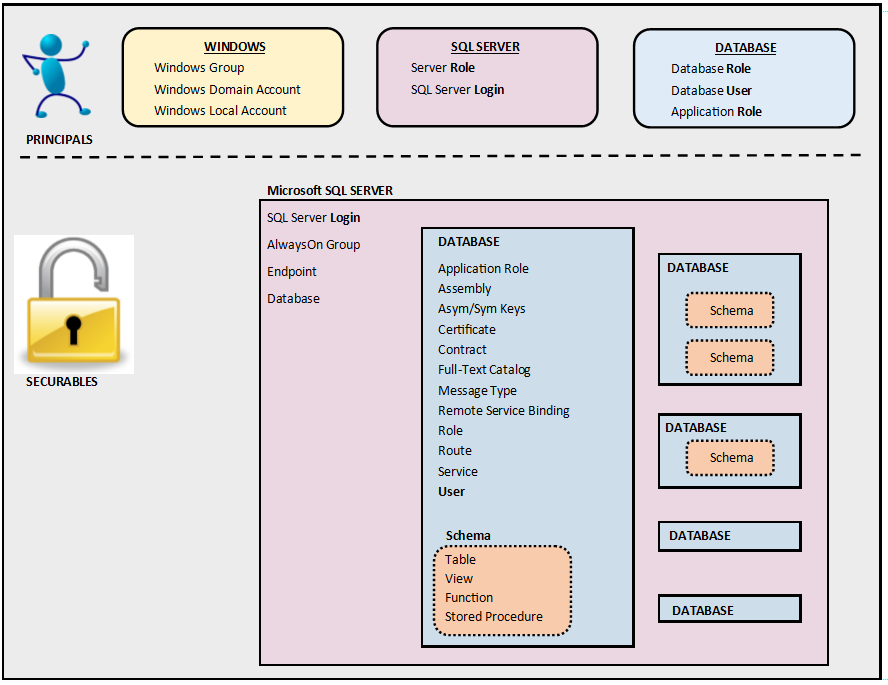This screenshot has width=888, height=685.
Task: Click second Schema box in two-schema database
Action: pos(730,358)
